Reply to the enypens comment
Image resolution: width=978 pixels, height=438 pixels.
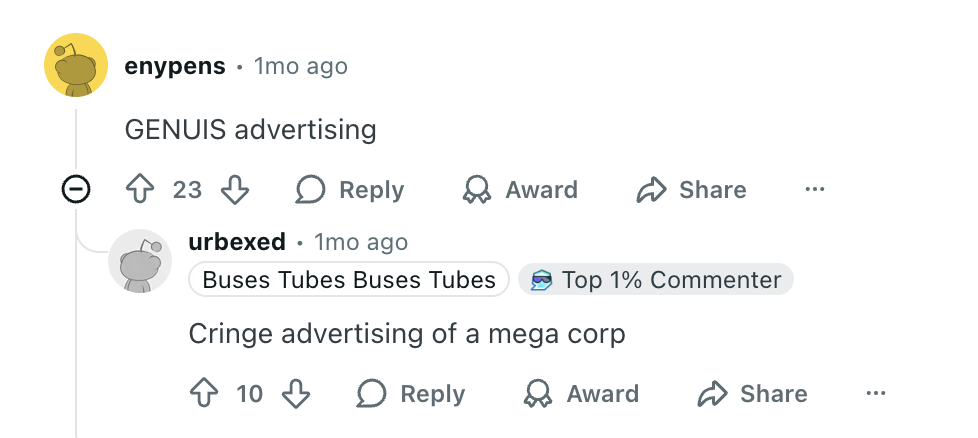[350, 190]
